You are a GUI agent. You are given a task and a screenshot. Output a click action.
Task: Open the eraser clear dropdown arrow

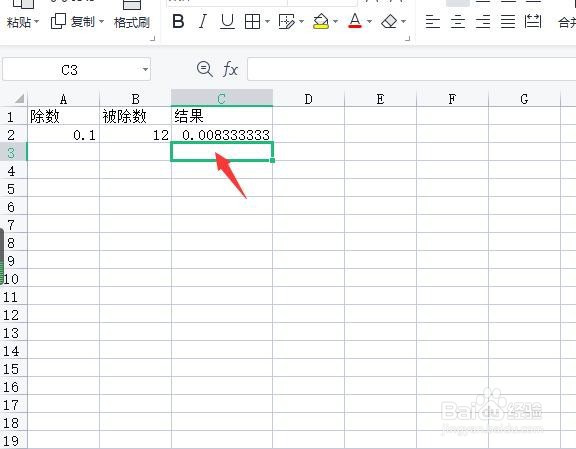(x=404, y=22)
